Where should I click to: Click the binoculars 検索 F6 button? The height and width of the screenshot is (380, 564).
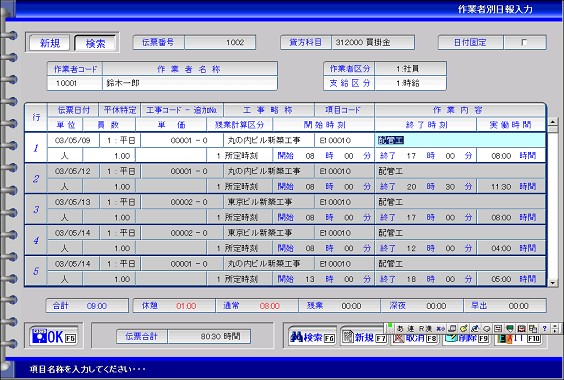[x=312, y=337]
